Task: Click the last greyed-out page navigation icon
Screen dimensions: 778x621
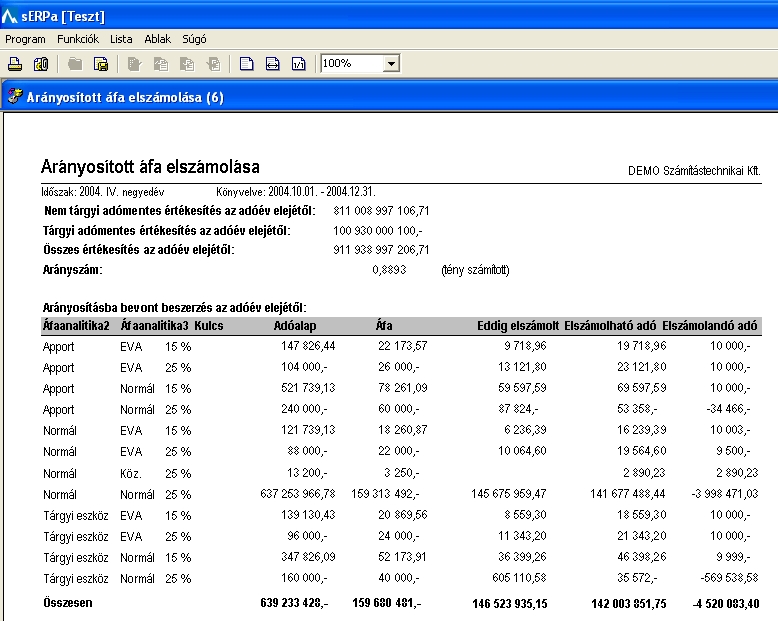Action: coord(213,64)
